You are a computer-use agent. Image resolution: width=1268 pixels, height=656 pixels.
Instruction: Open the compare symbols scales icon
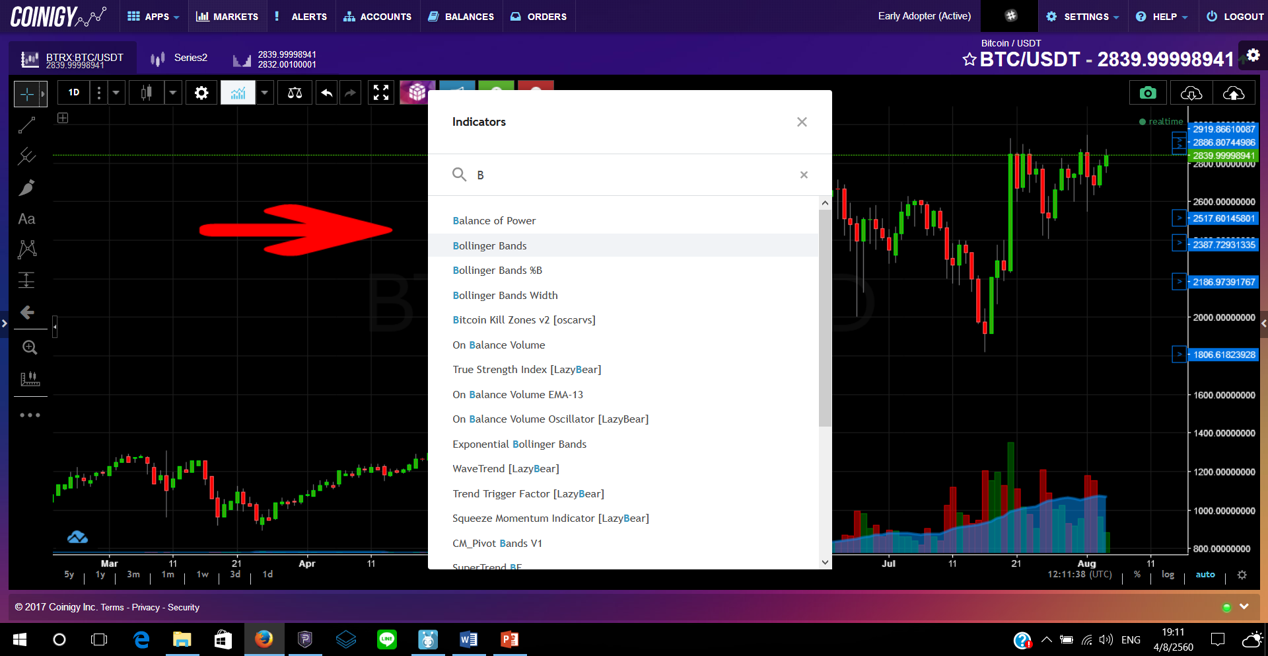point(294,93)
